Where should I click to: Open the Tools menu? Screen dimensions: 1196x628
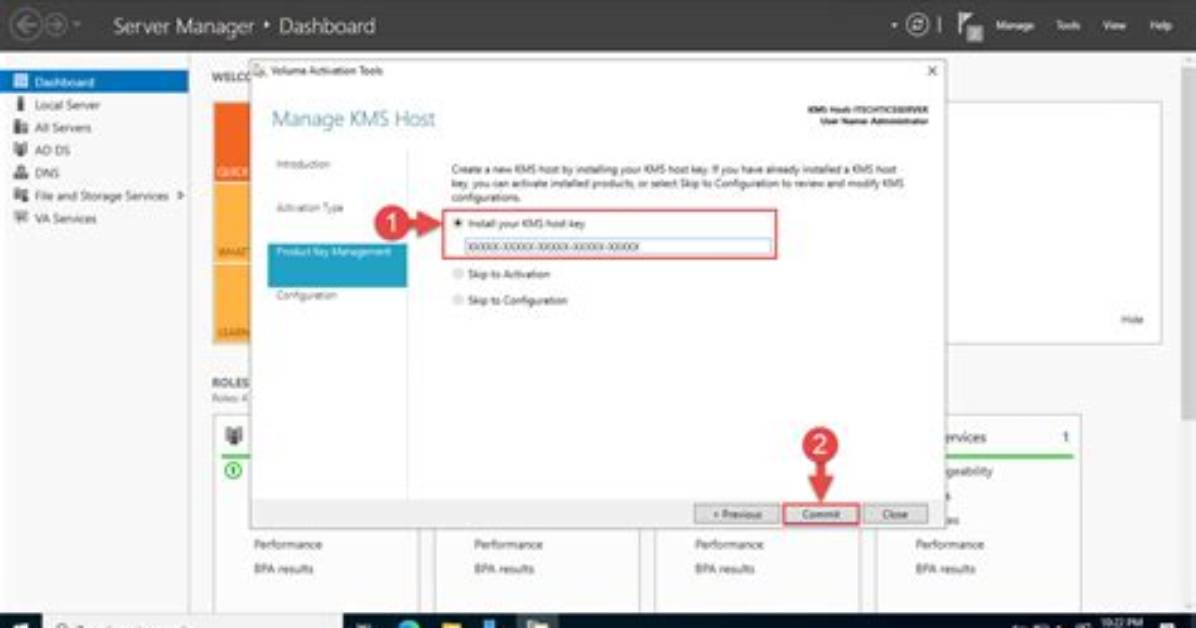[1068, 25]
